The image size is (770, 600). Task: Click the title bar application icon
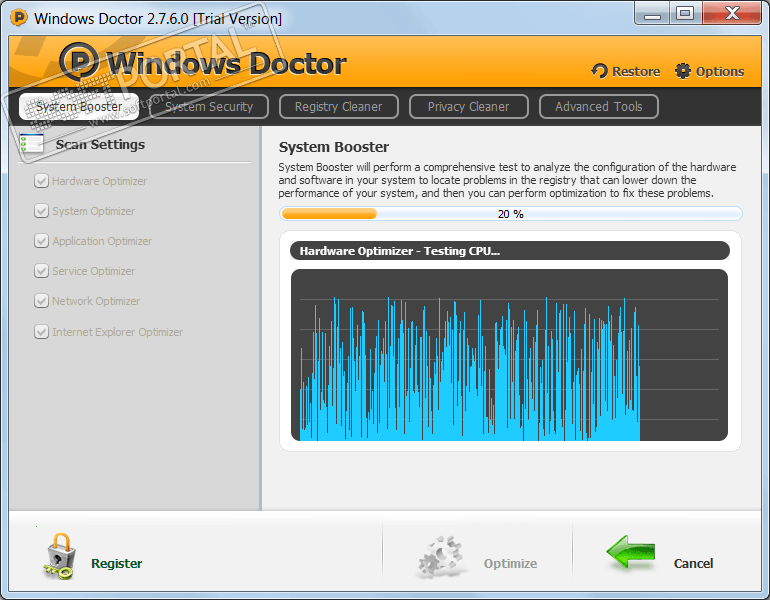pos(19,18)
